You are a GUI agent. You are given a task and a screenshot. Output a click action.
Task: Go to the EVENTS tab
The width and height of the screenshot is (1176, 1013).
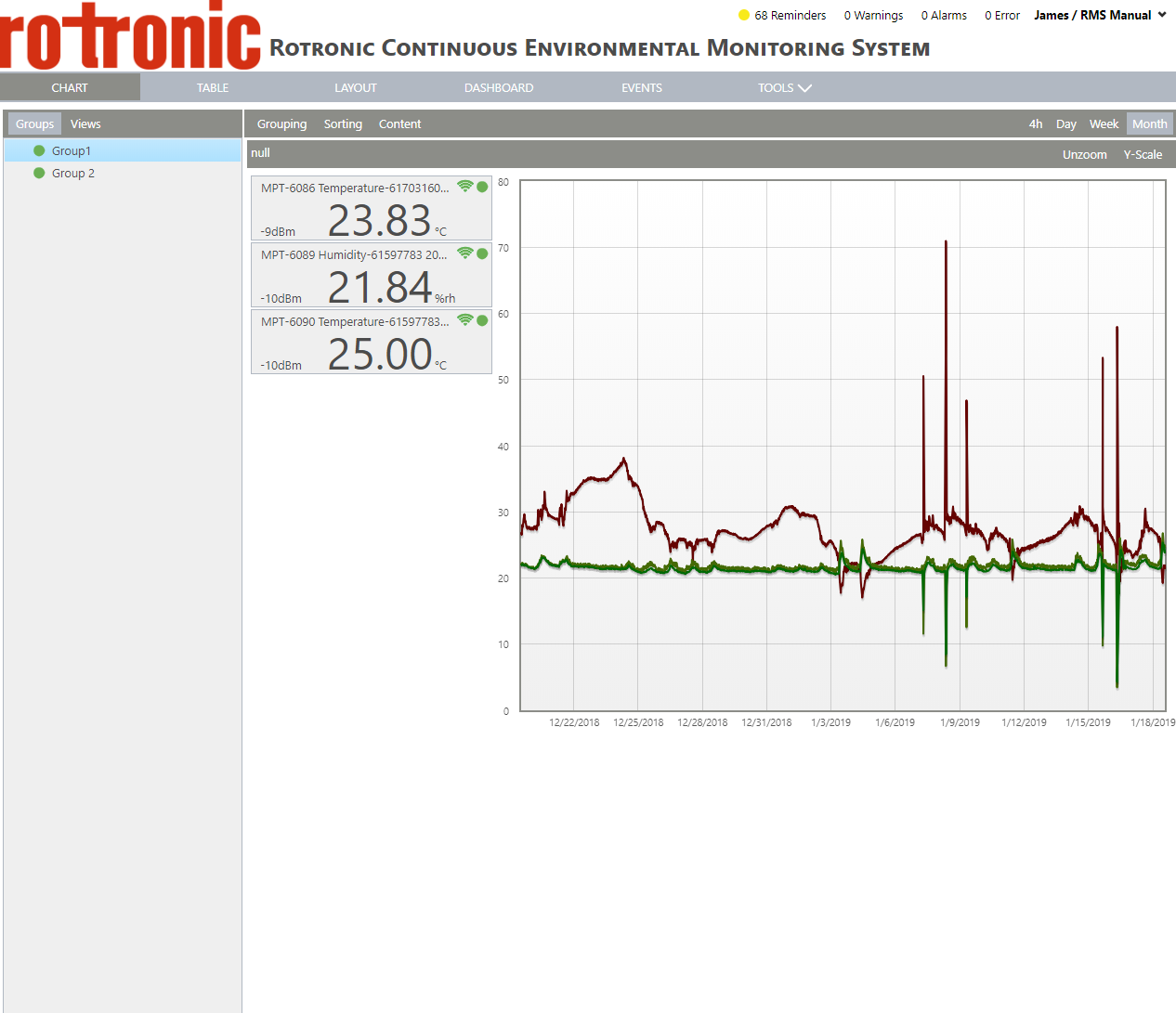(x=642, y=88)
